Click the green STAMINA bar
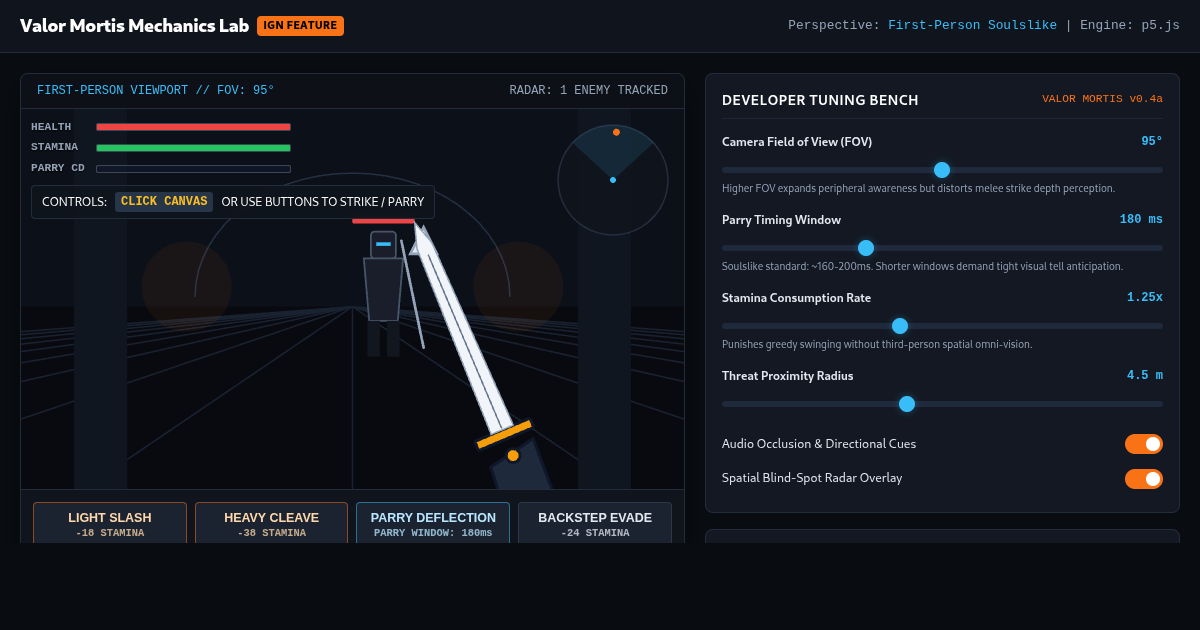1200x630 pixels. coord(193,148)
